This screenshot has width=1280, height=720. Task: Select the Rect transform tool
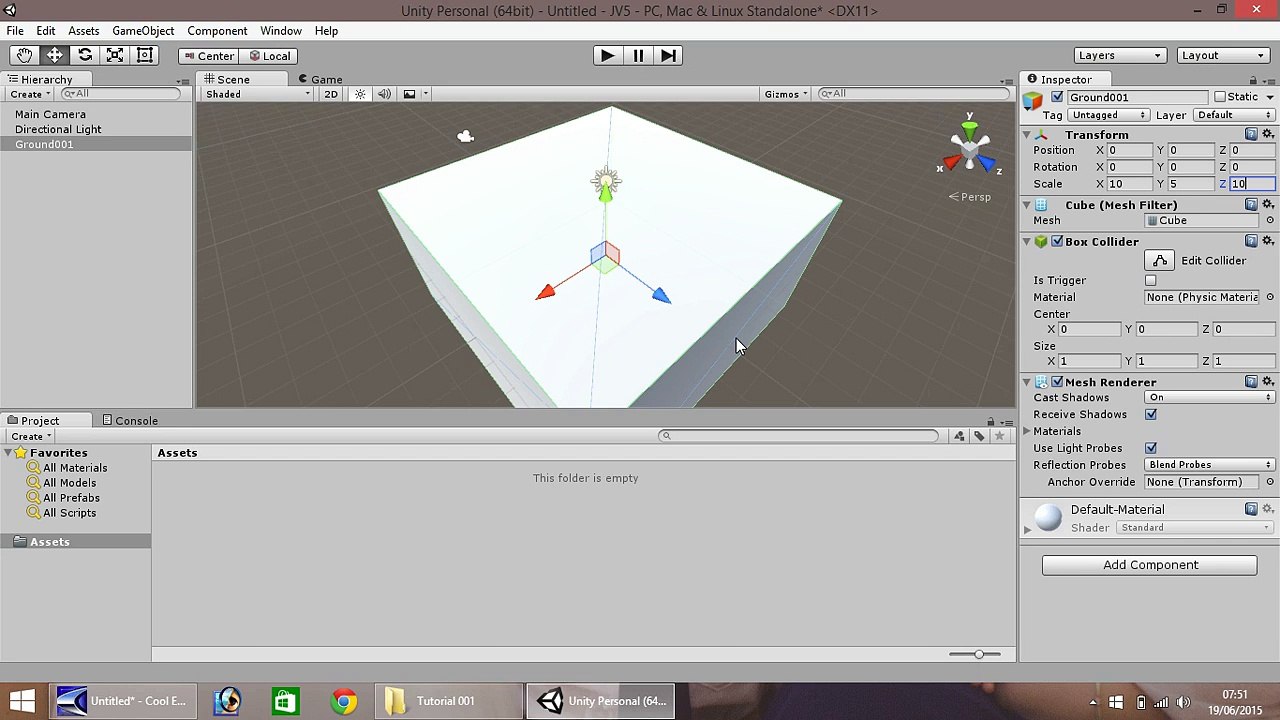pos(145,56)
